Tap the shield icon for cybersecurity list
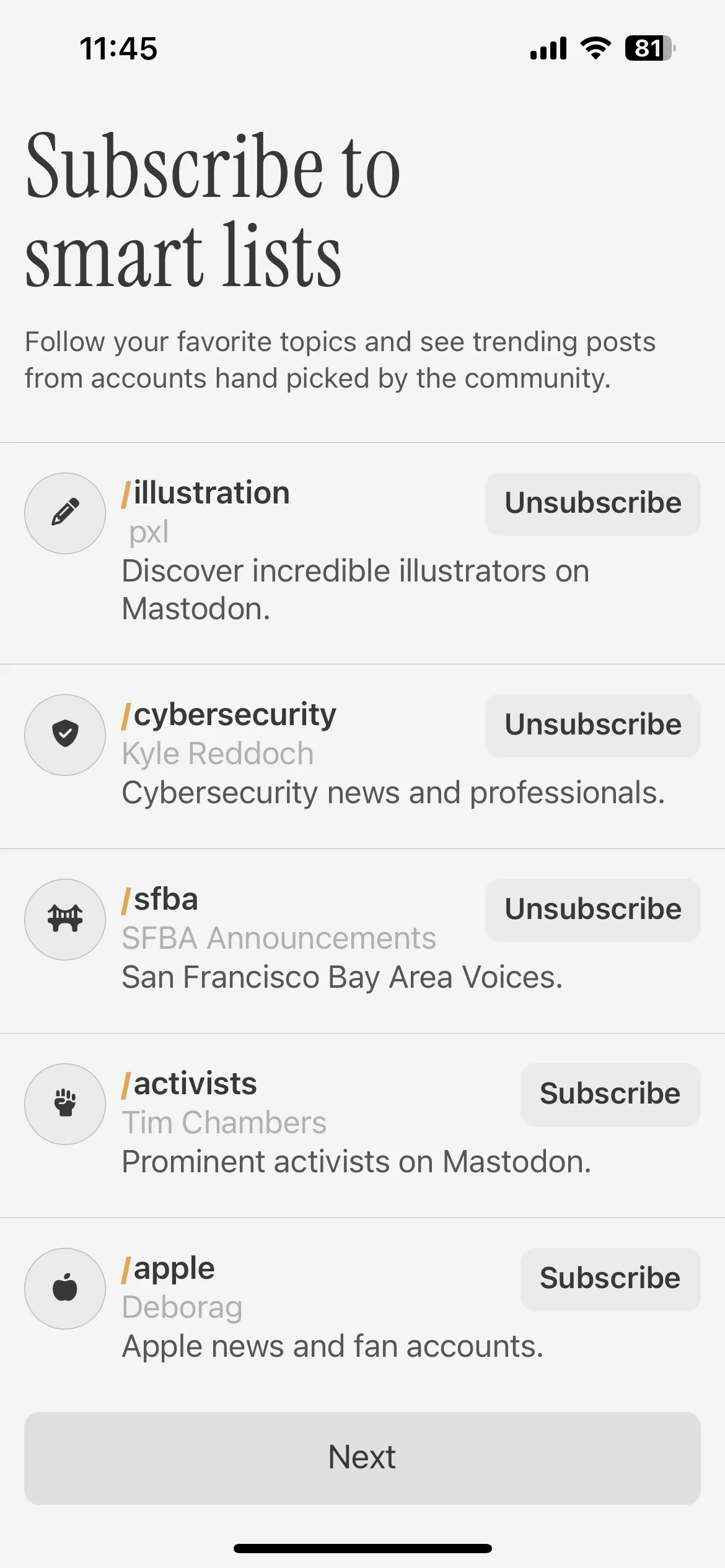Image resolution: width=725 pixels, height=1568 pixels. [x=65, y=734]
